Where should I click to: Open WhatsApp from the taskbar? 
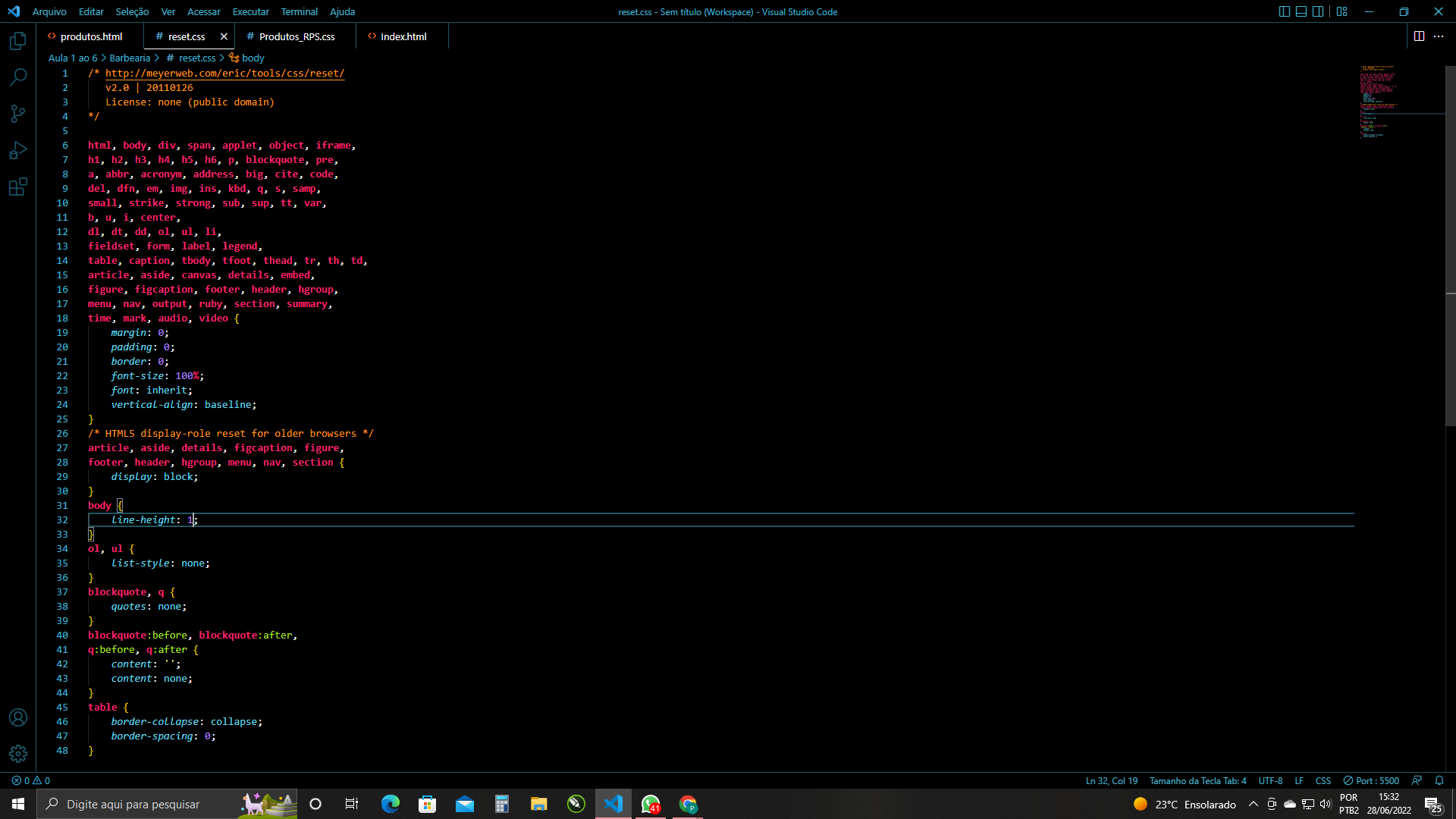(651, 804)
